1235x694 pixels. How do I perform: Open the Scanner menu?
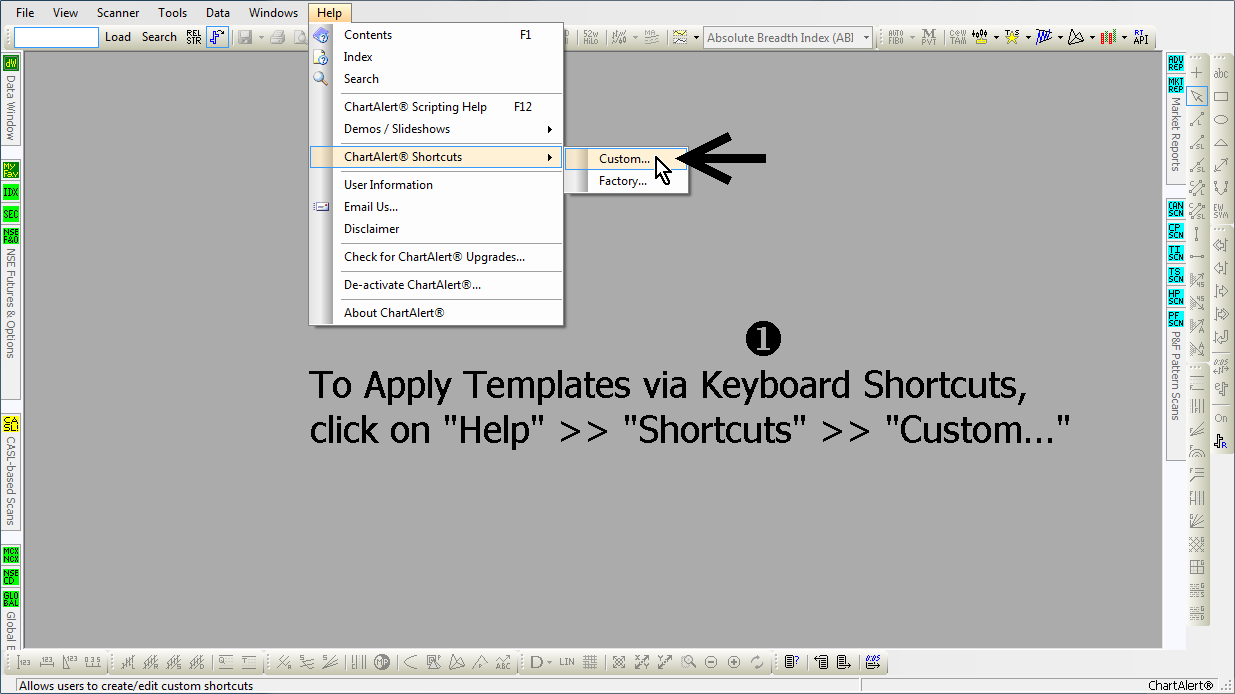coord(118,13)
